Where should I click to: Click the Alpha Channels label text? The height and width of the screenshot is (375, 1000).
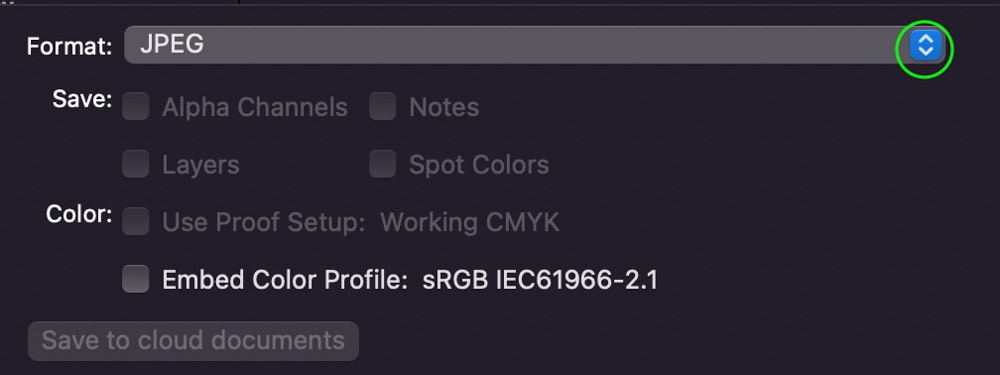point(254,107)
